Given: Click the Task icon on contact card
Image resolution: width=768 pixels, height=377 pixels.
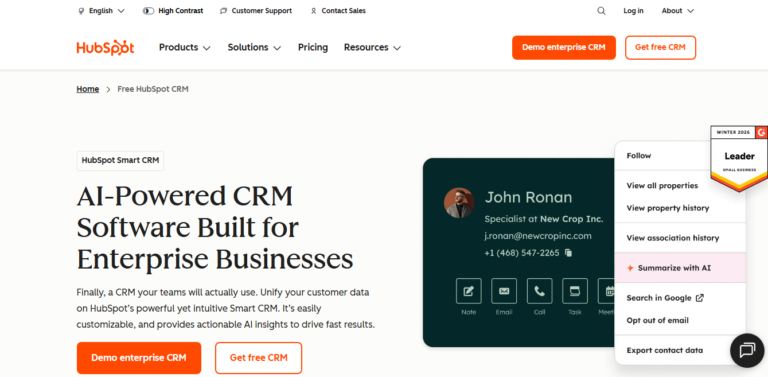Looking at the screenshot, I should point(575,291).
